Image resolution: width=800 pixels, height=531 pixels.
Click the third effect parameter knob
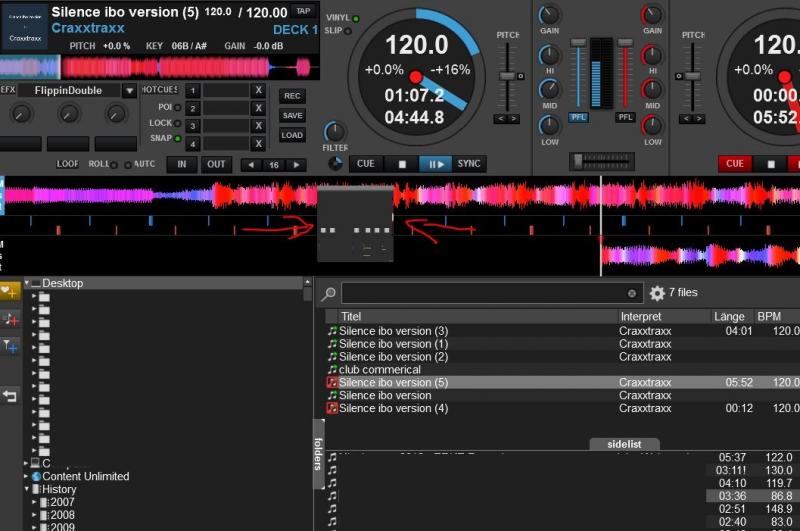pos(116,114)
